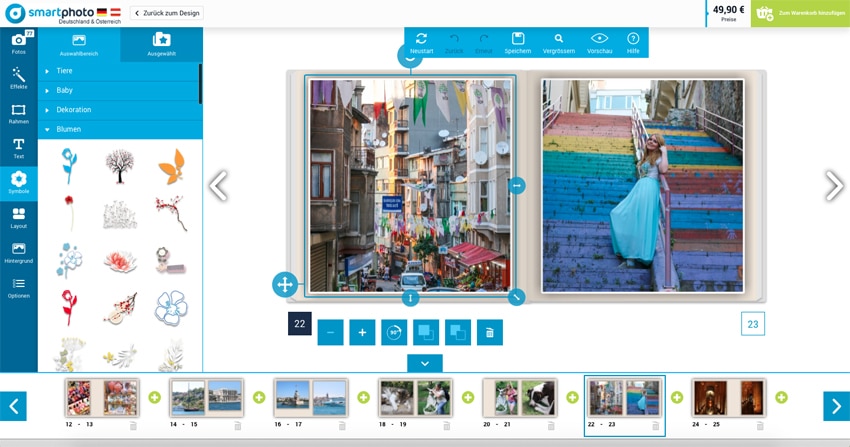
Task: Open the Layout panel
Action: tap(18, 218)
